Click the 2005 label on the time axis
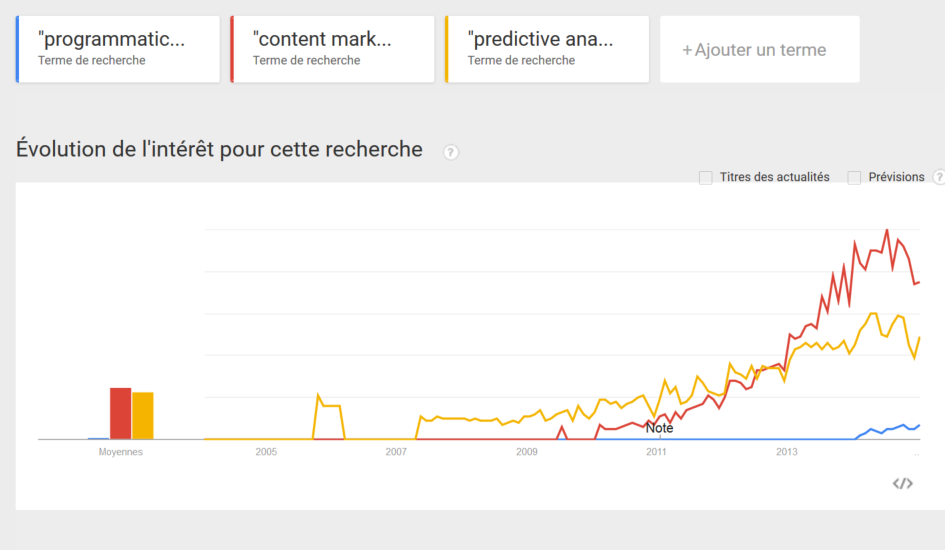945x550 pixels. tap(266, 452)
